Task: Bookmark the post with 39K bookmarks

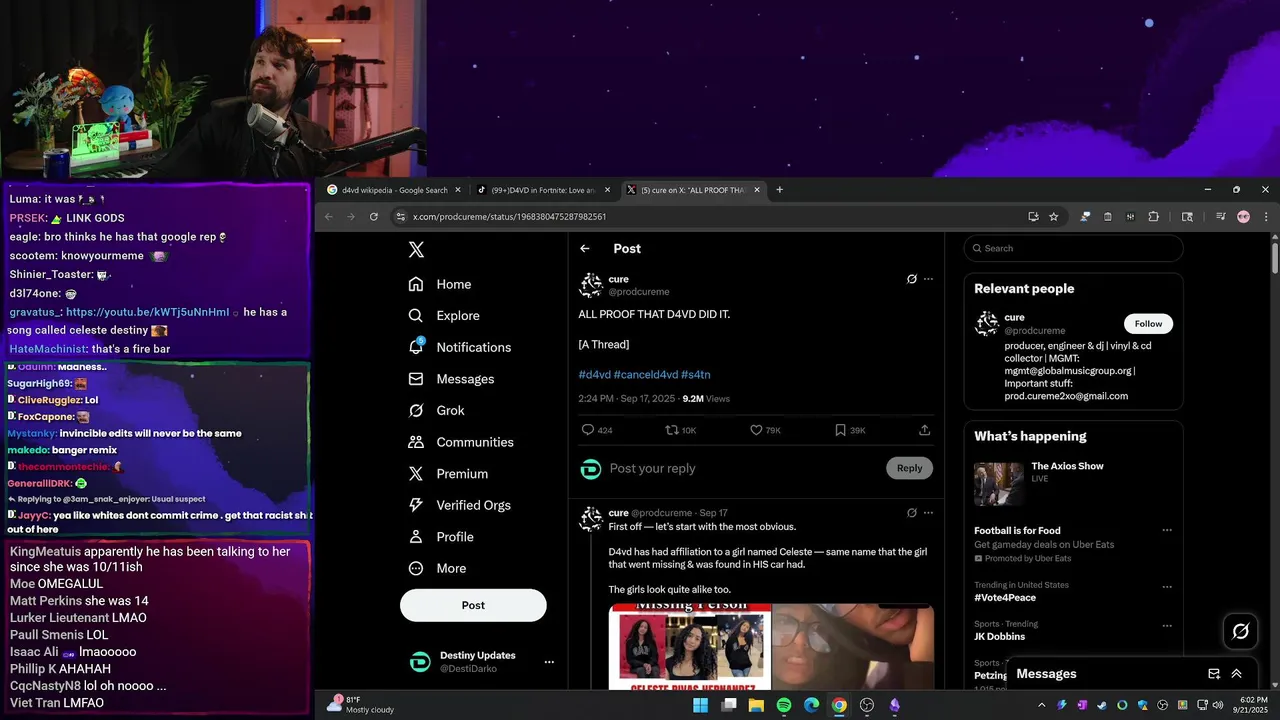Action: pos(840,430)
